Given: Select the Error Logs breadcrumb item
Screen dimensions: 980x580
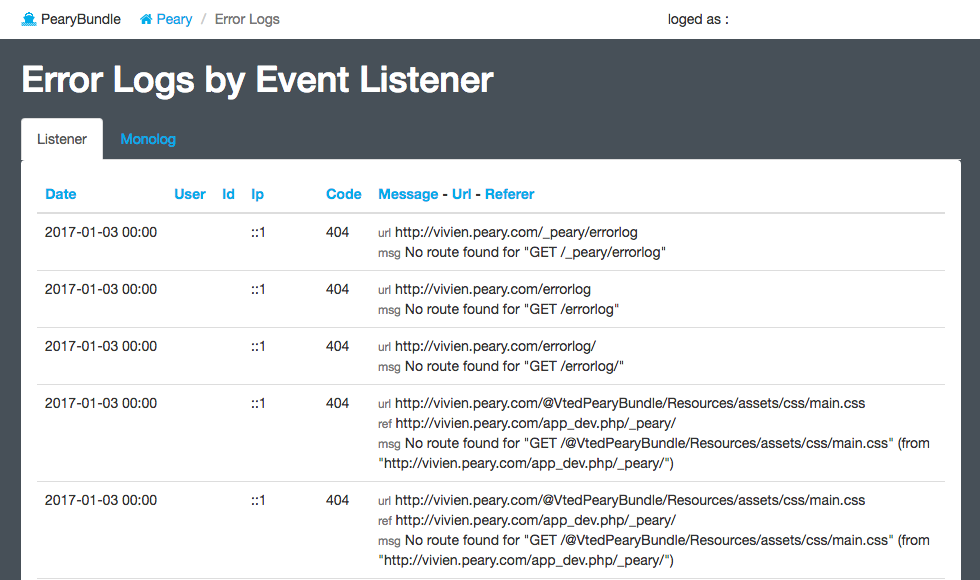Looking at the screenshot, I should click(247, 19).
